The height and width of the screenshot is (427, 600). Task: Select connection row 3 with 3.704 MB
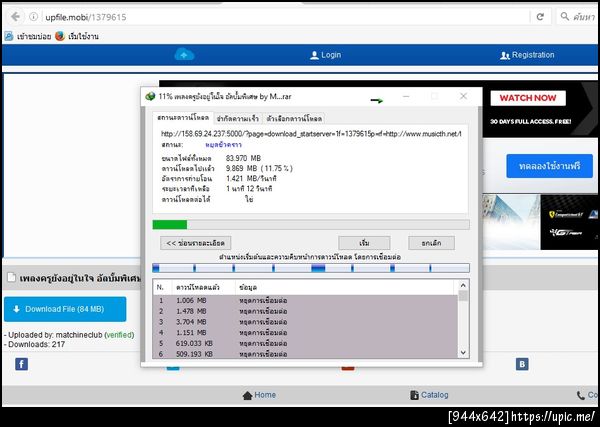click(x=305, y=322)
